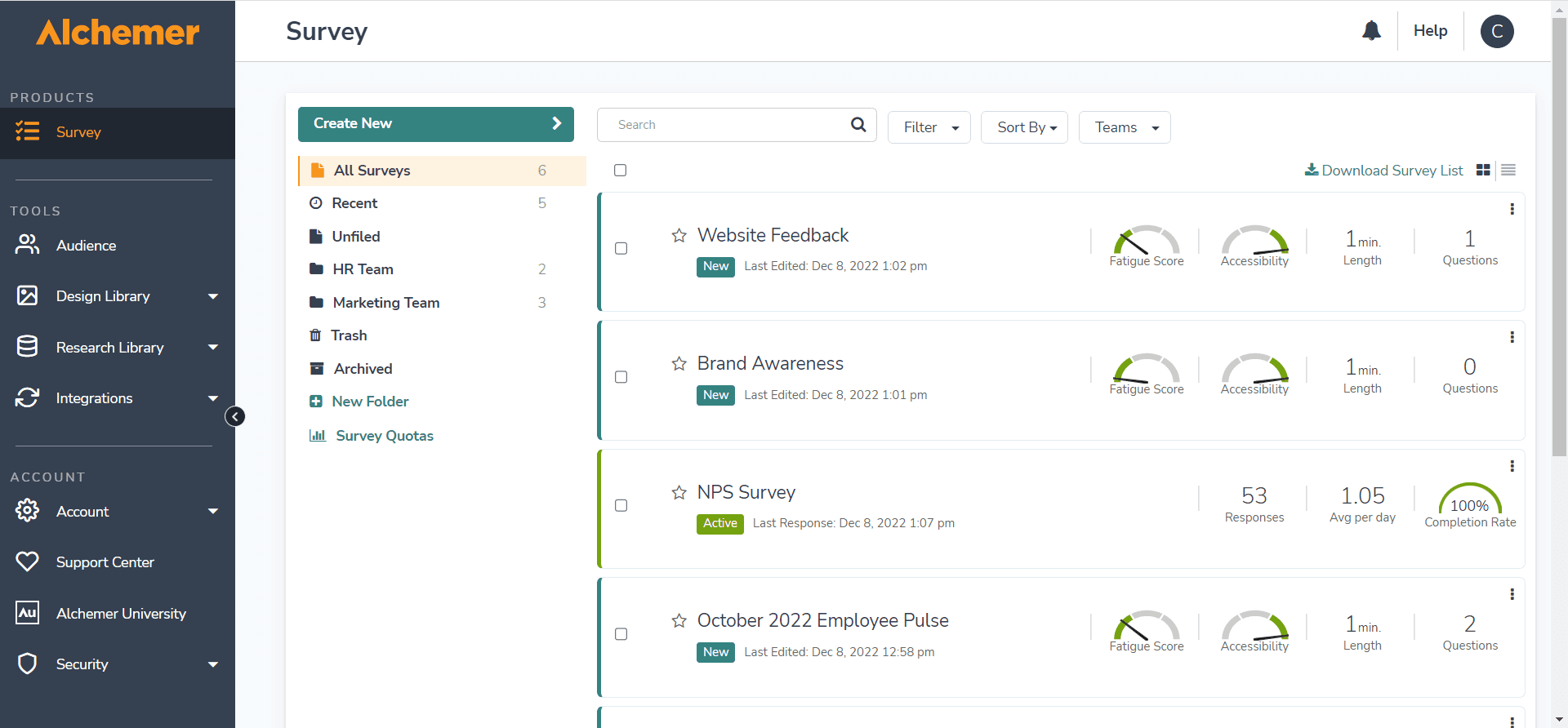Check the October 2022 Employee Pulse checkbox
The width and height of the screenshot is (1568, 728).
[621, 634]
